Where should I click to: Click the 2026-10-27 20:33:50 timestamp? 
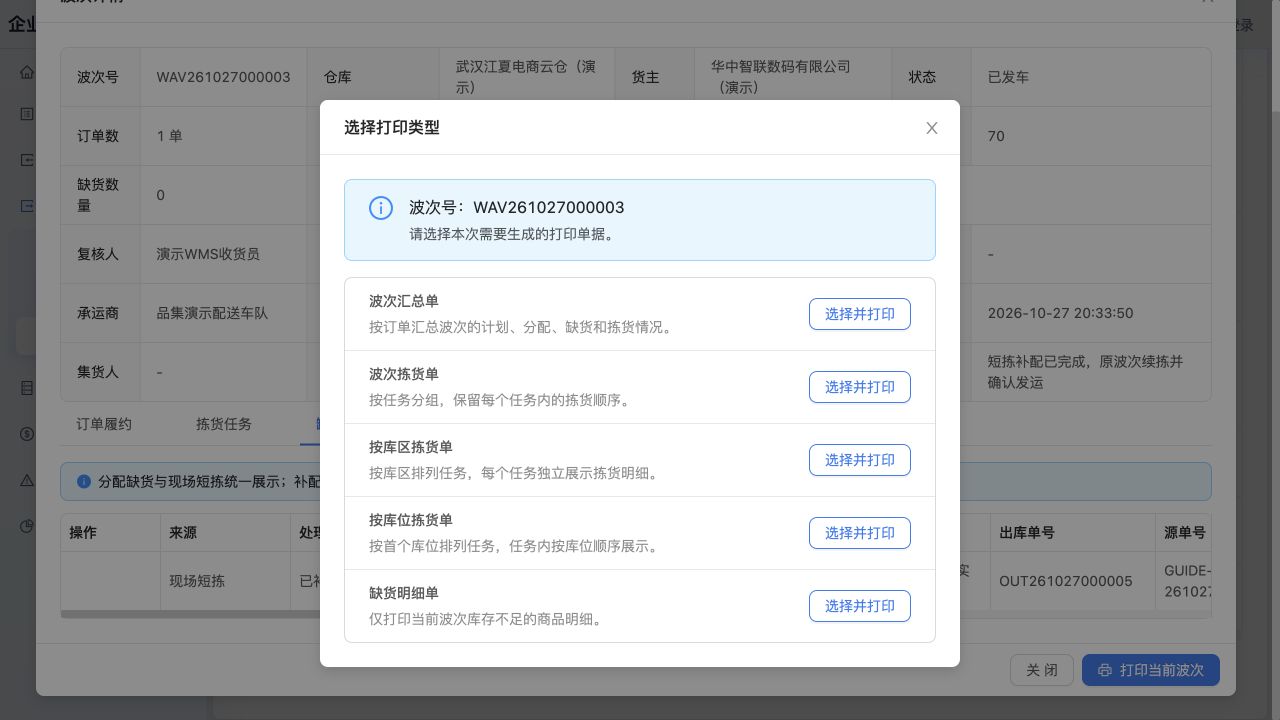(1060, 313)
